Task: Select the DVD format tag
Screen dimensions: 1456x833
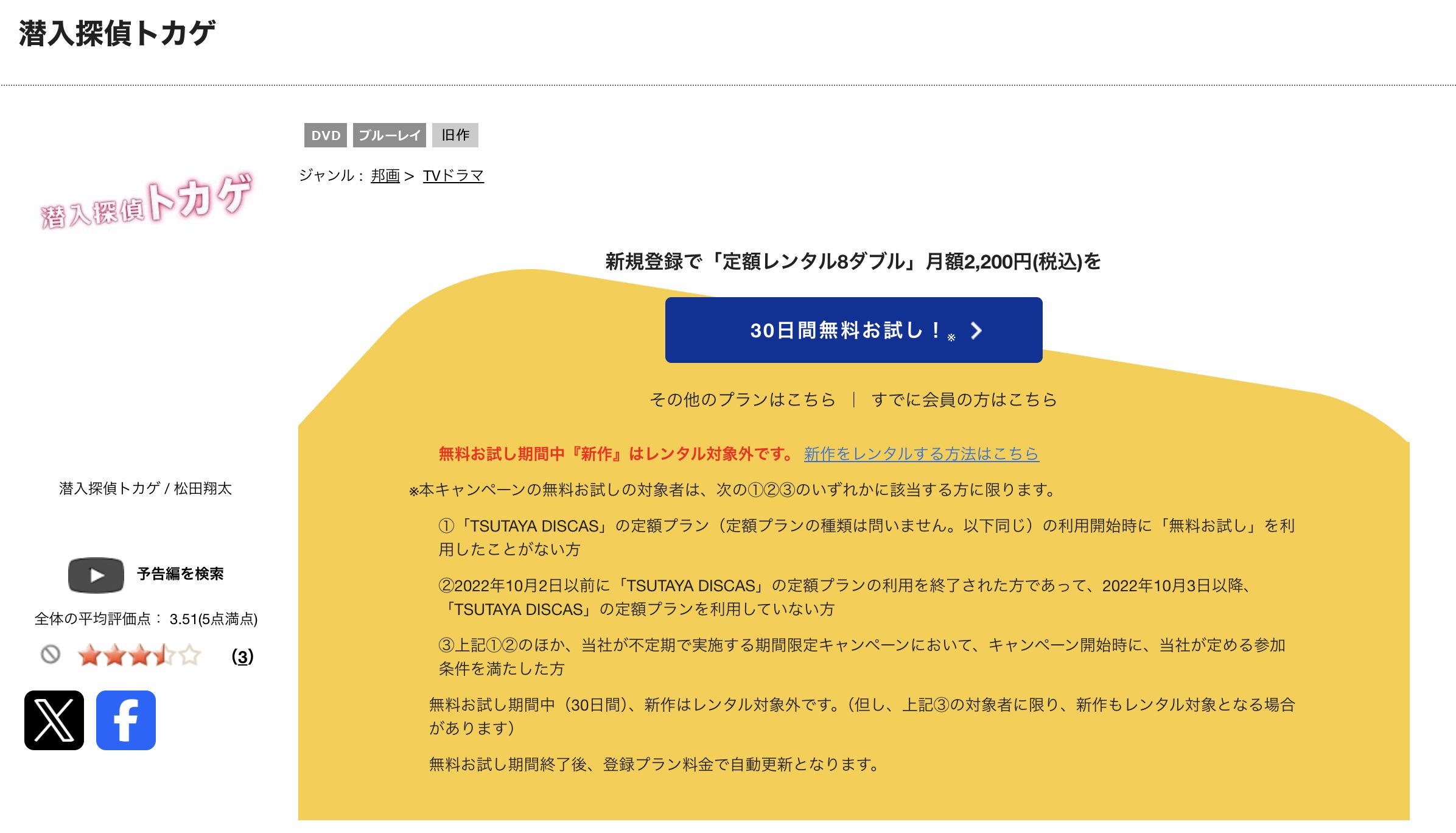Action: (x=326, y=135)
